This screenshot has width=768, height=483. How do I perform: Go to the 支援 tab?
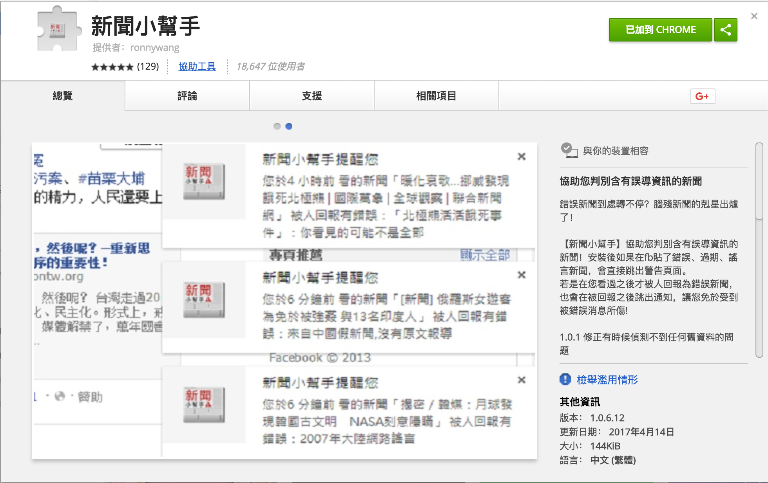(x=312, y=96)
